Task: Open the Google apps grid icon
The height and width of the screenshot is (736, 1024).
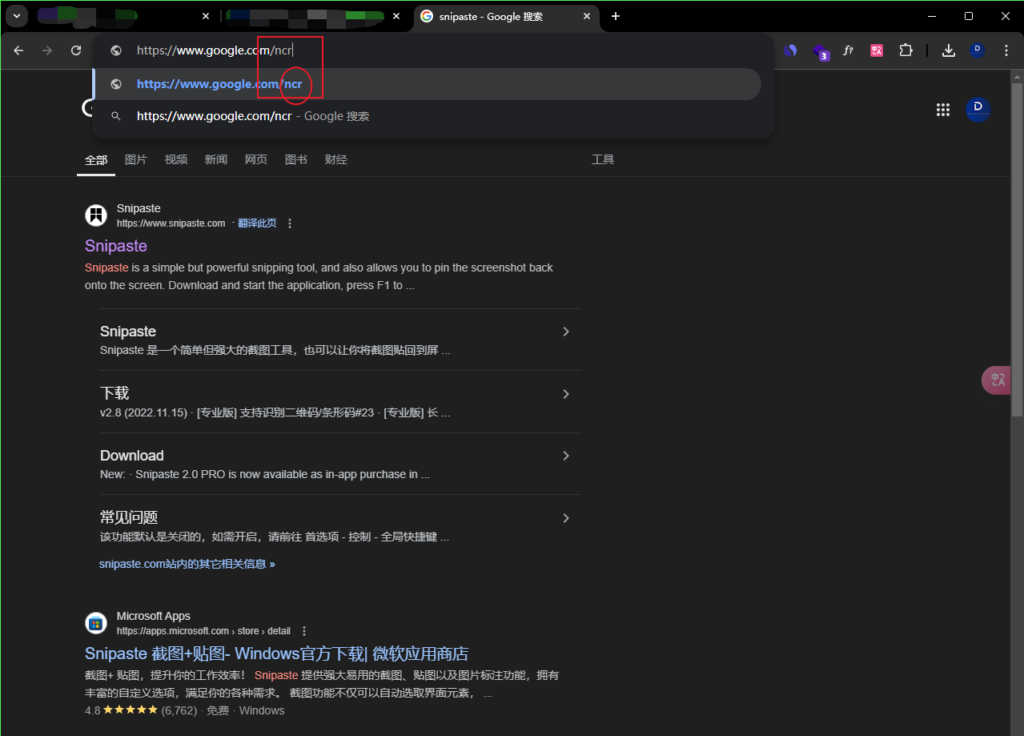Action: [x=942, y=109]
